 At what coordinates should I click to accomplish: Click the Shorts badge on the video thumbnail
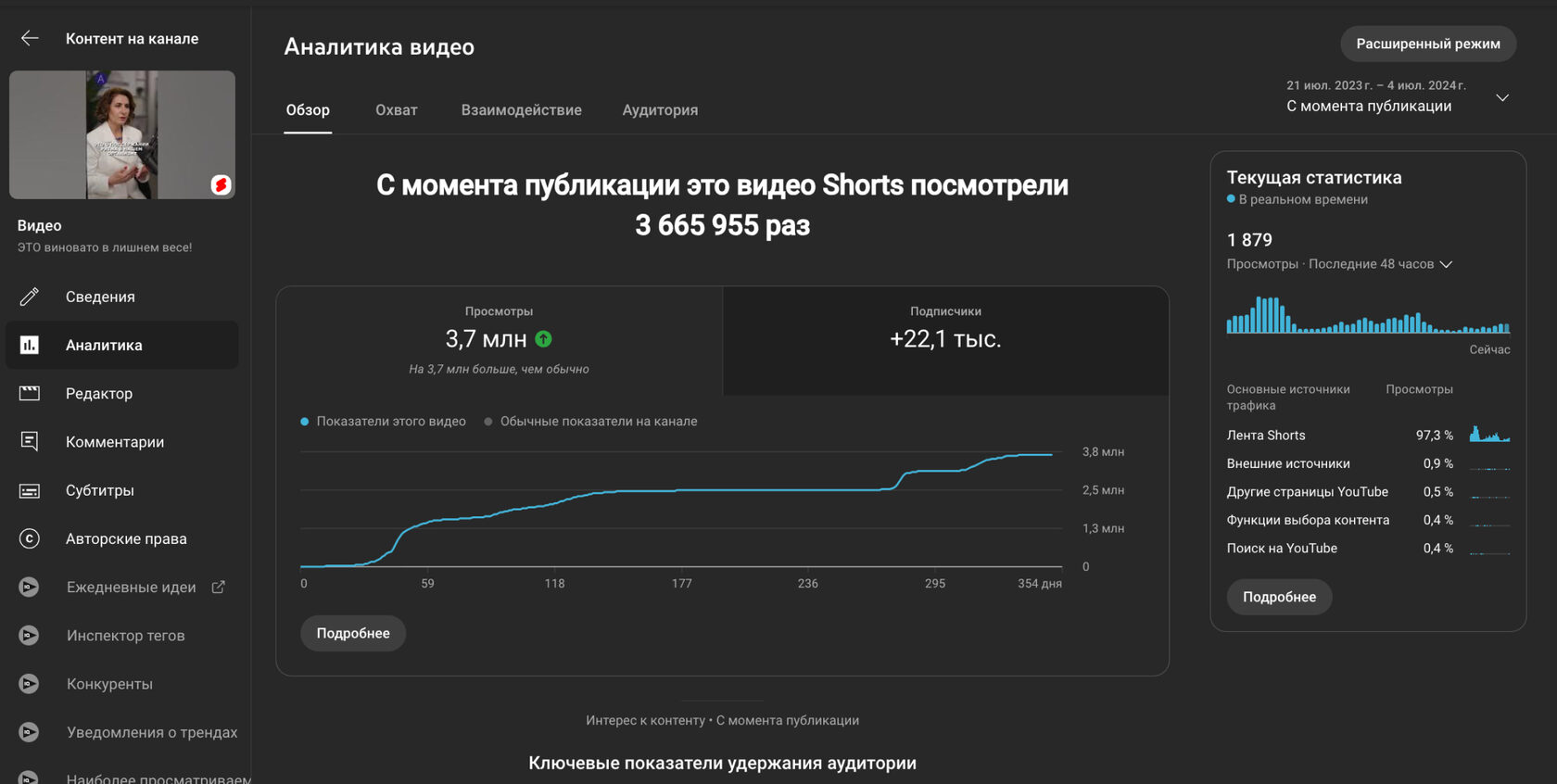tap(221, 184)
